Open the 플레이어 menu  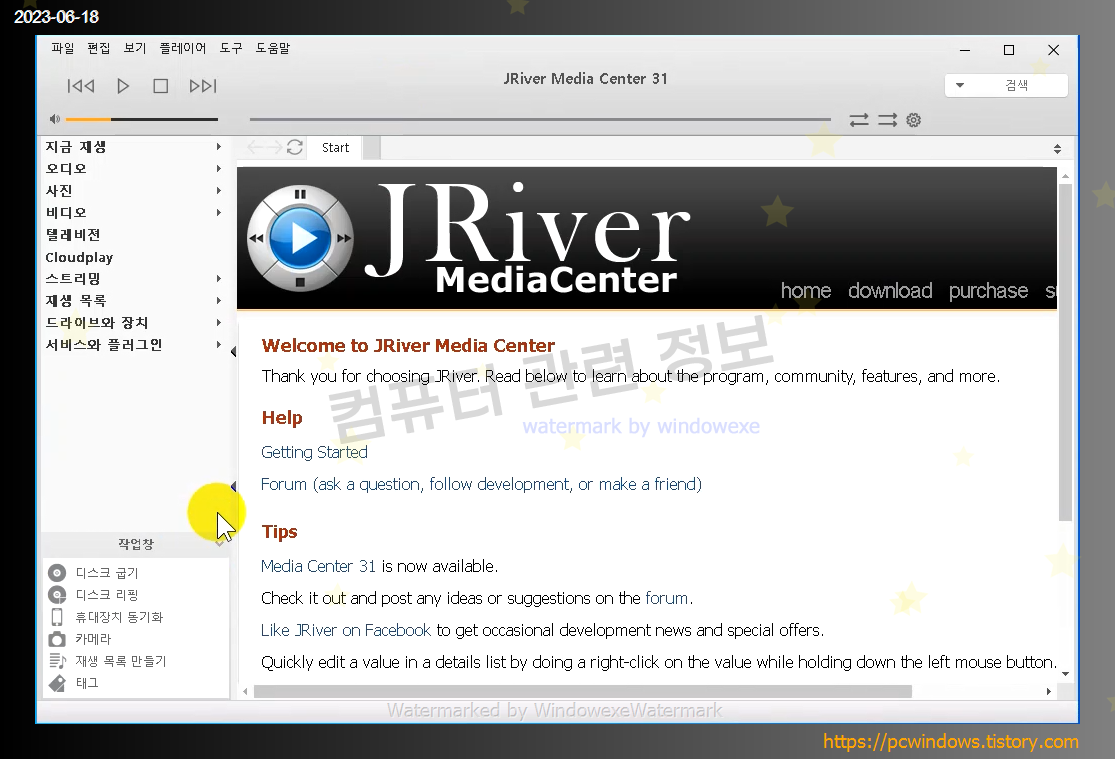[183, 48]
